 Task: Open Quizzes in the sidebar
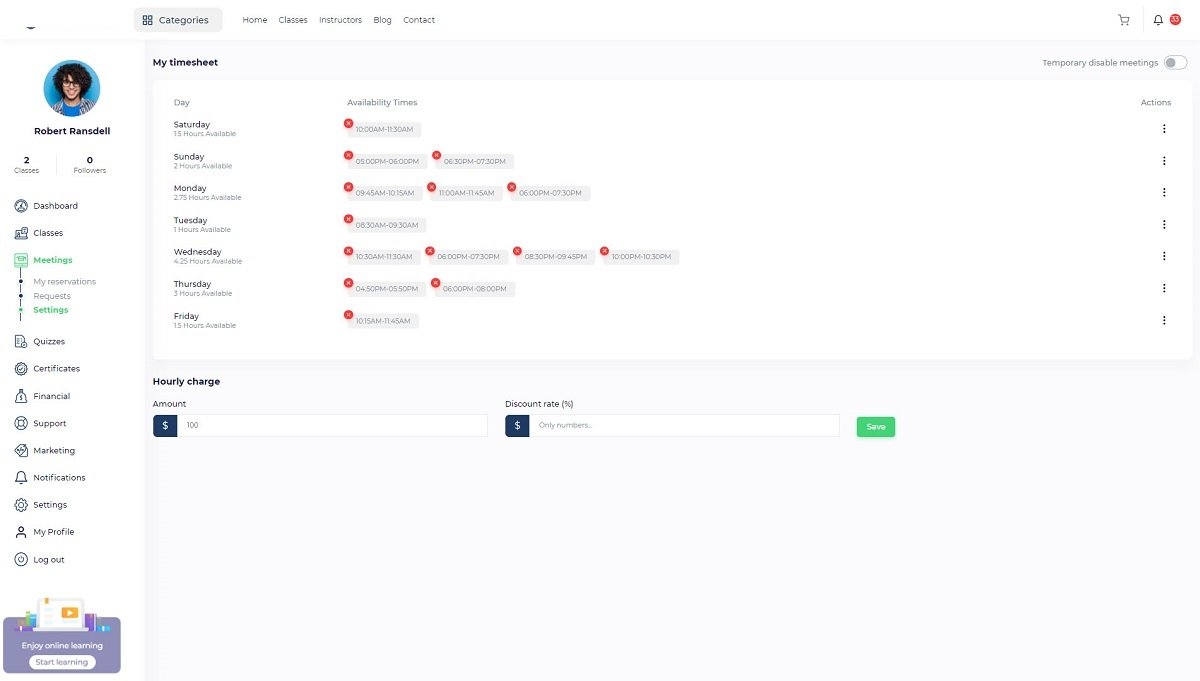point(49,342)
